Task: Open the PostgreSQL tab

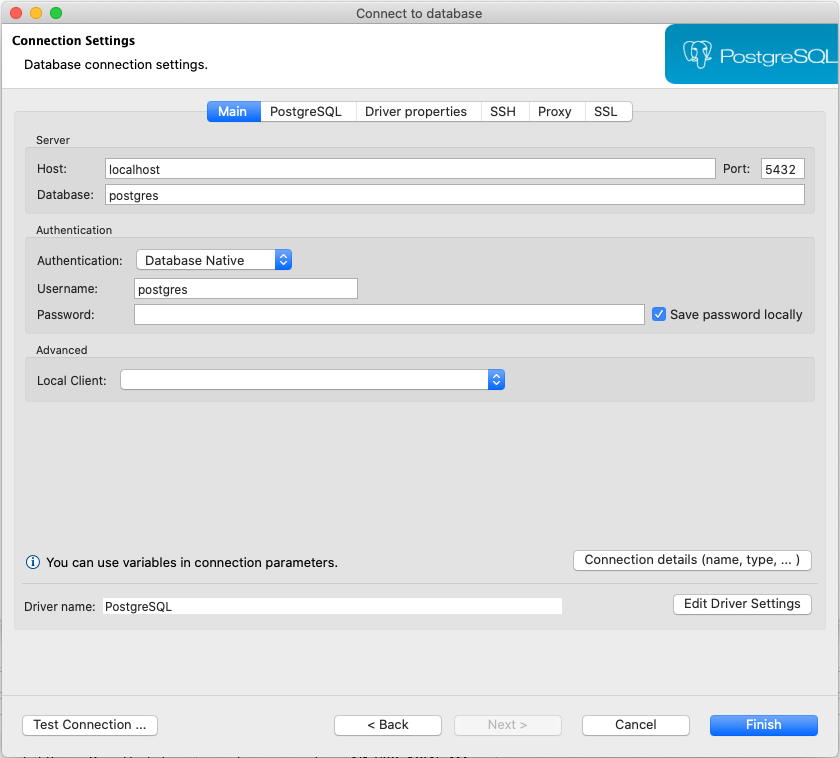Action: point(306,111)
